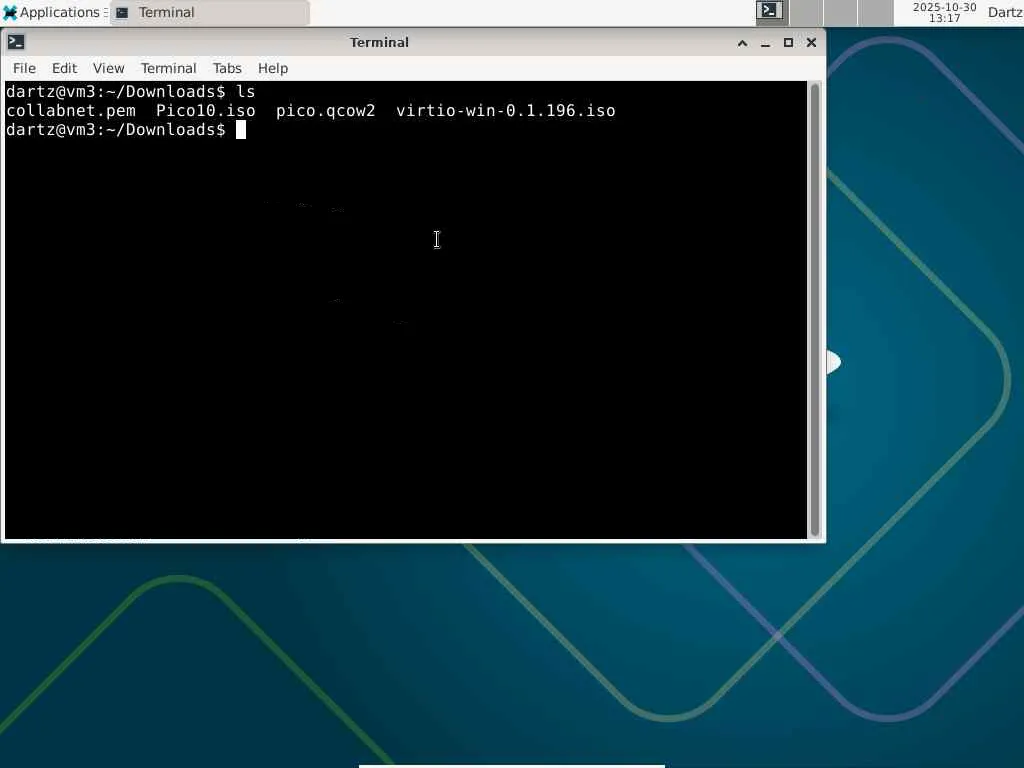Click the Xfce mouse logo icon

tap(10, 12)
